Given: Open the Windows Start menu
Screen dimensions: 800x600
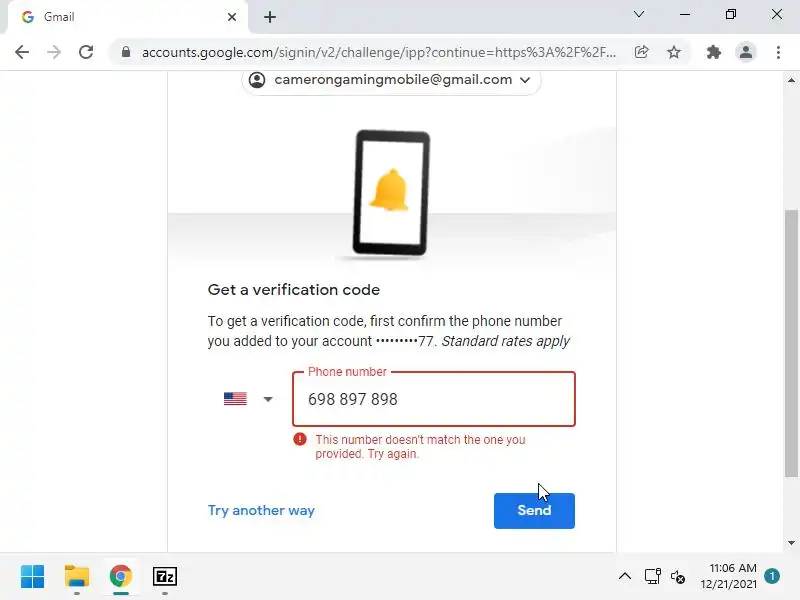Looking at the screenshot, I should pos(33,577).
